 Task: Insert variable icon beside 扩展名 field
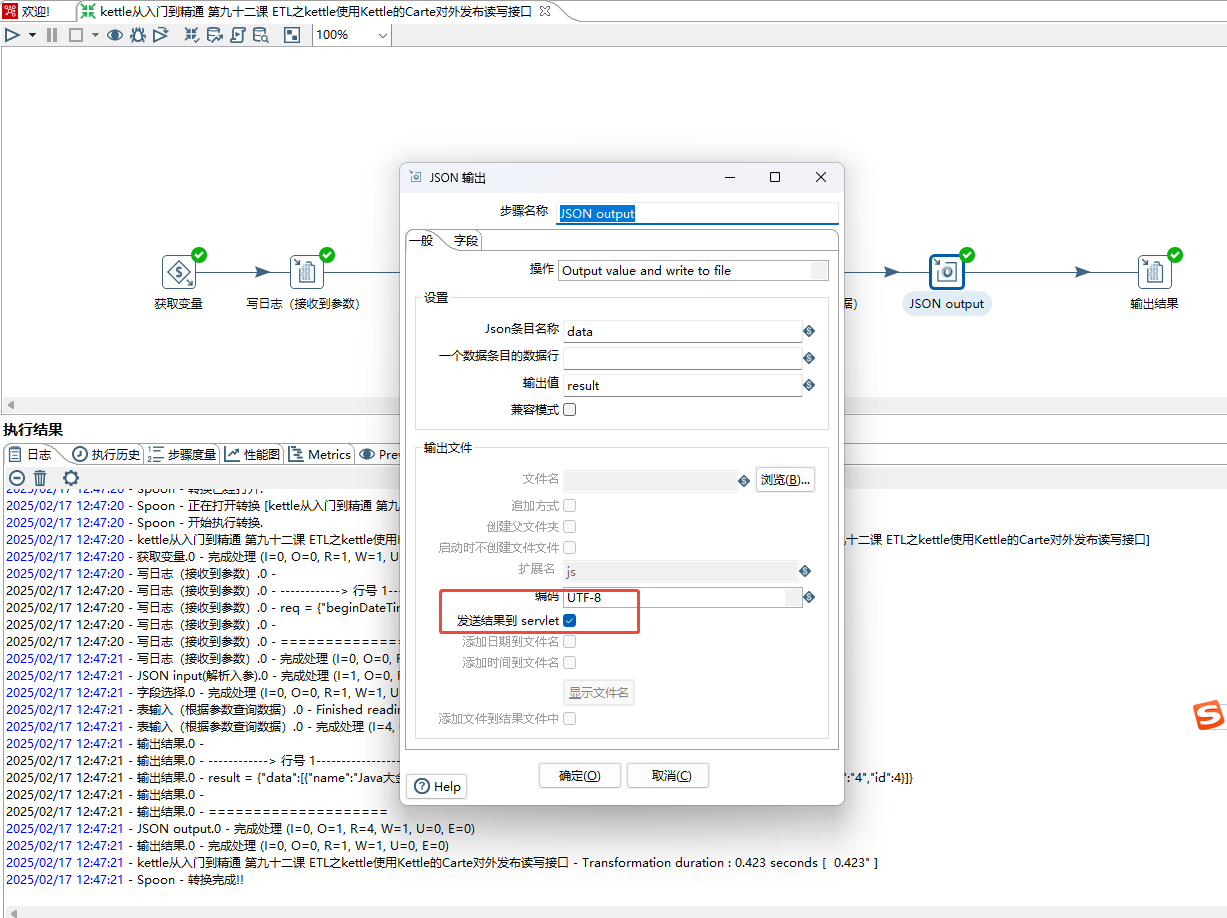(804, 571)
